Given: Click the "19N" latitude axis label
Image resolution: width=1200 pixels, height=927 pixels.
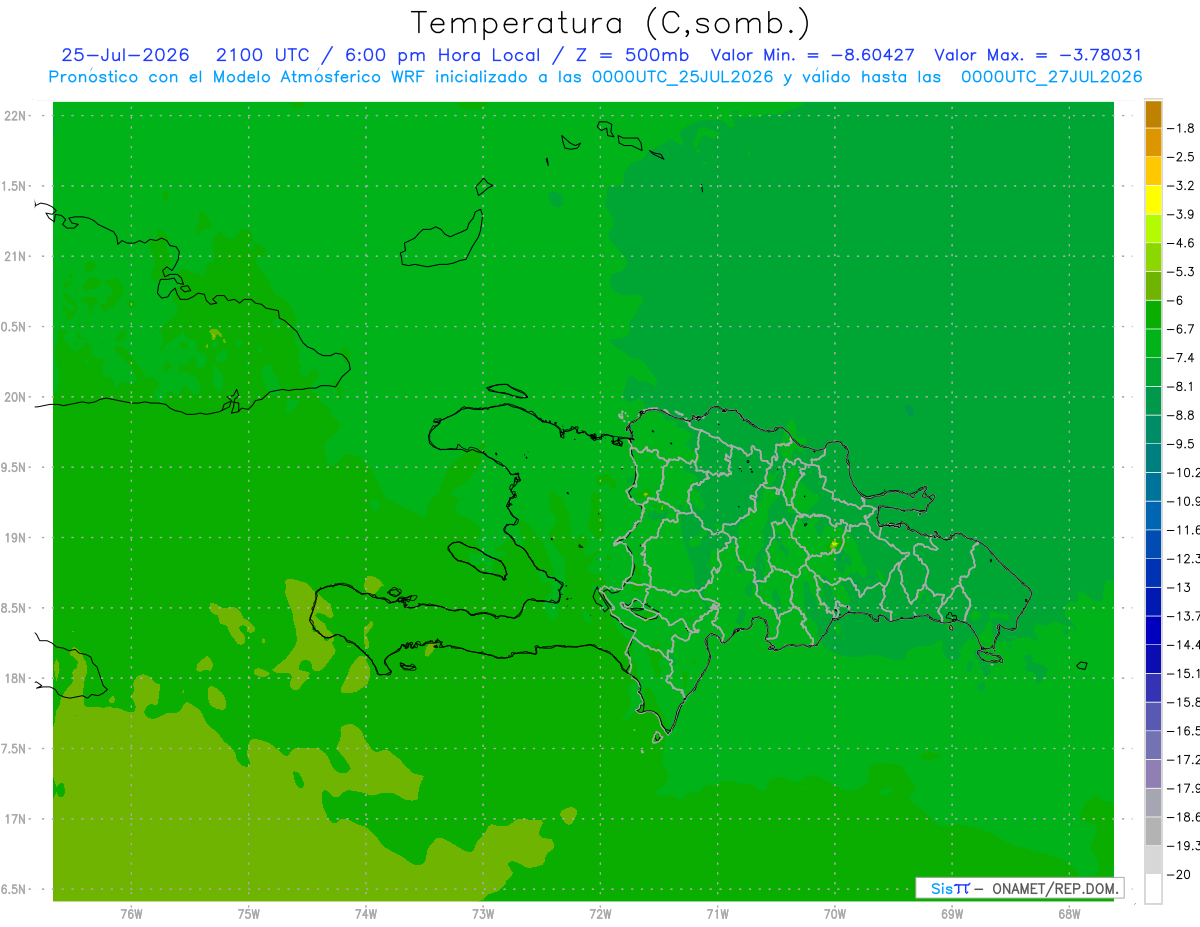Looking at the screenshot, I should [x=14, y=537].
